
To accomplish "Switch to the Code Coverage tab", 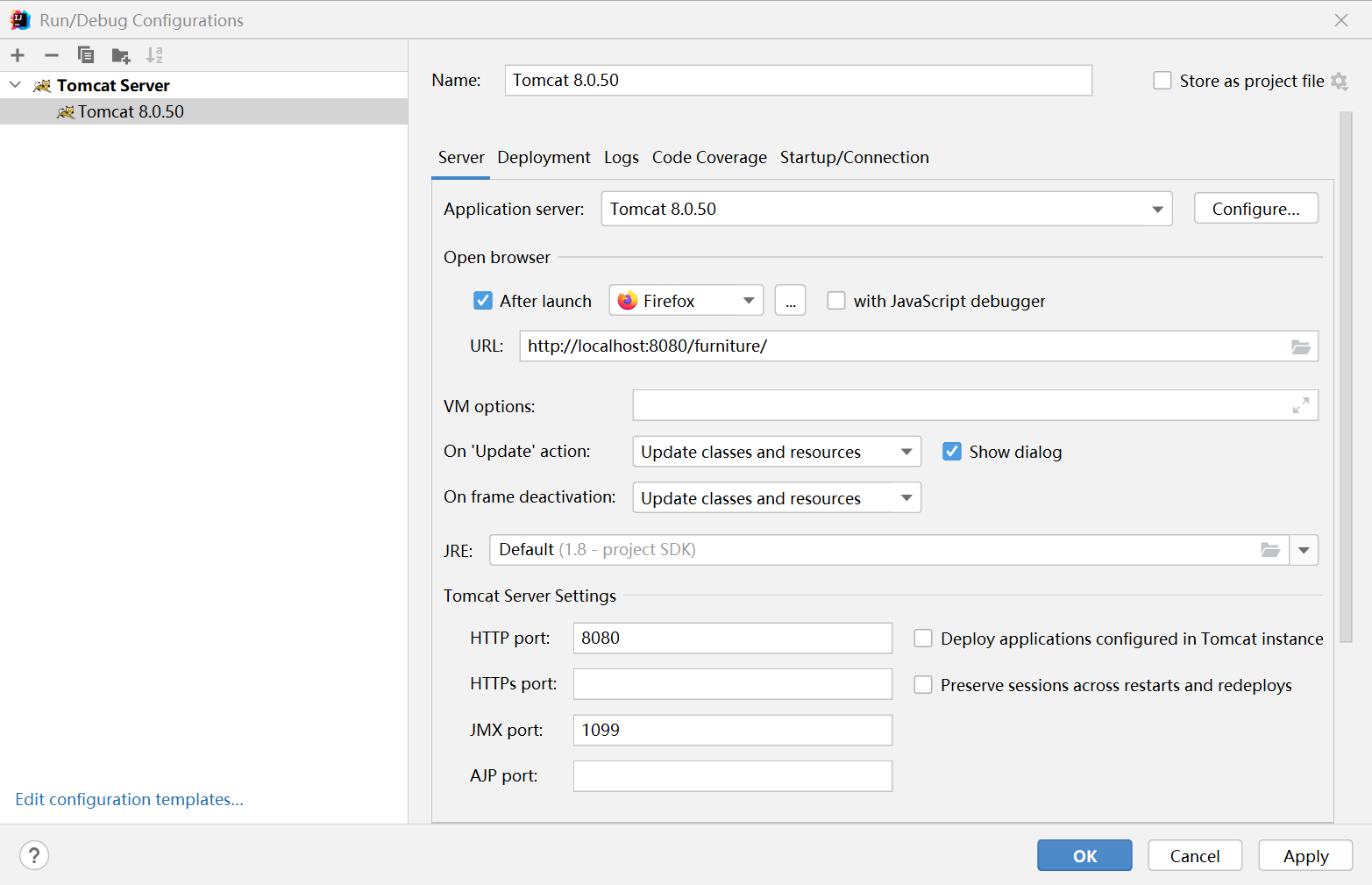I will (x=709, y=158).
